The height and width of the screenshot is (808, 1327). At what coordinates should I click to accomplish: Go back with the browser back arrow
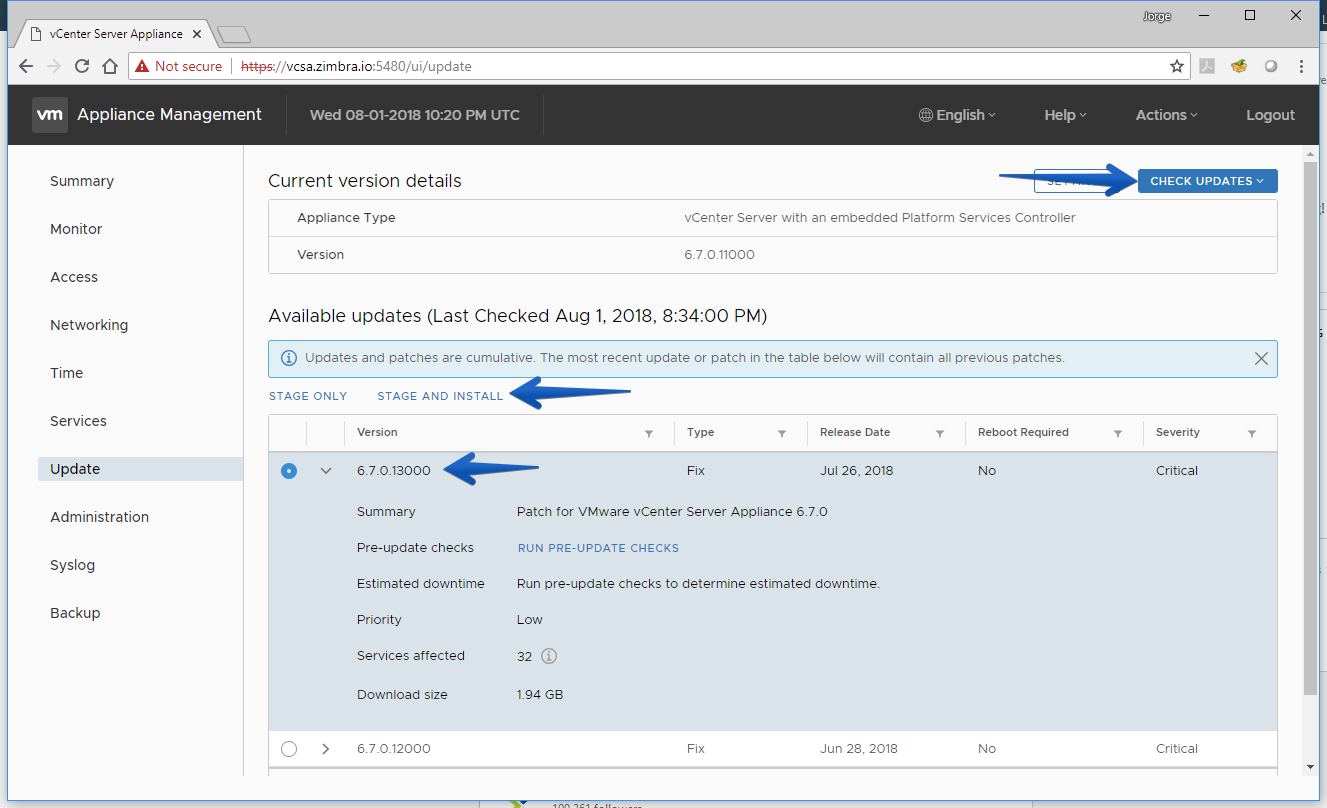pyautogui.click(x=27, y=66)
